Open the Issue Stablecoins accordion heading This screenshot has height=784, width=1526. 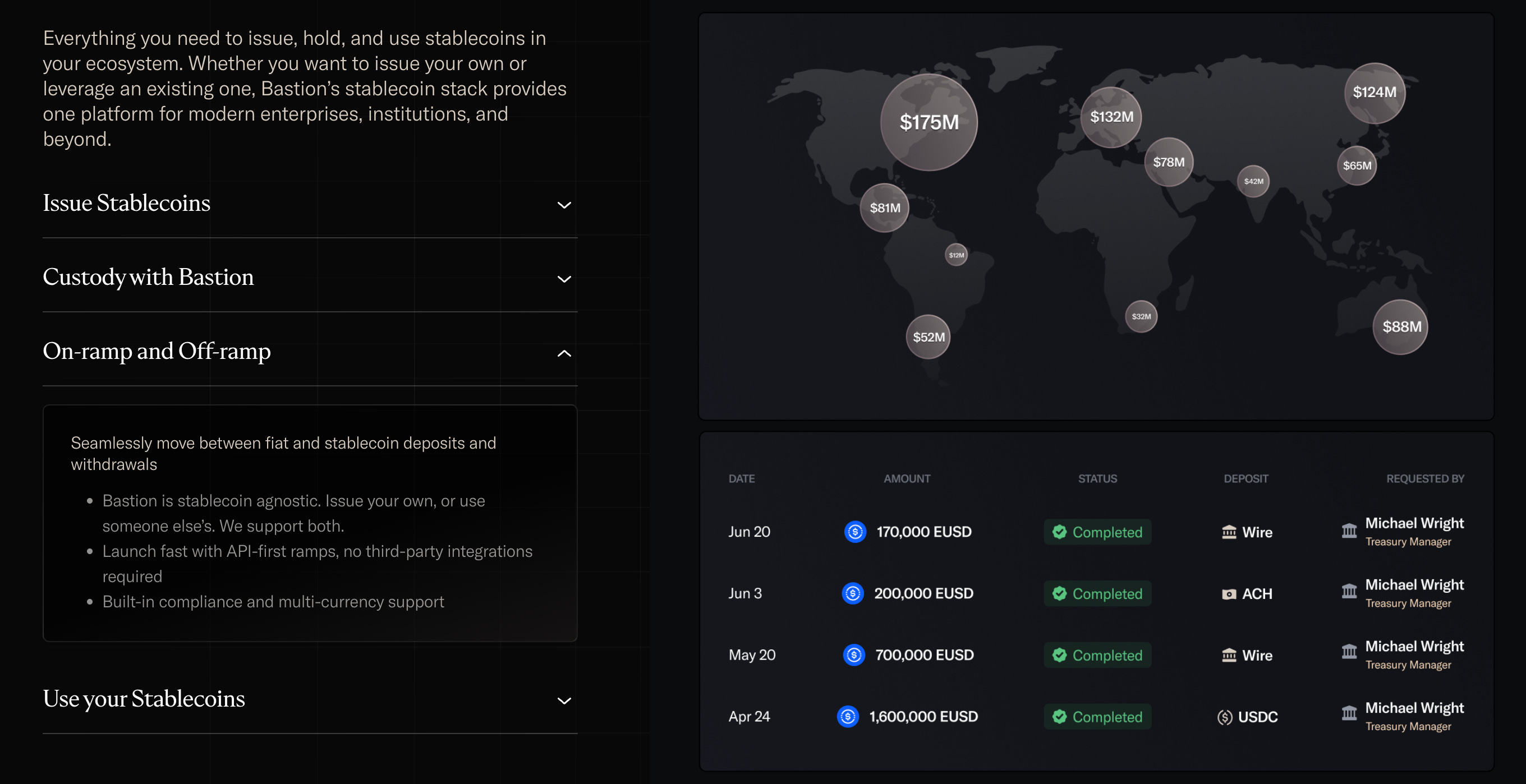[127, 203]
